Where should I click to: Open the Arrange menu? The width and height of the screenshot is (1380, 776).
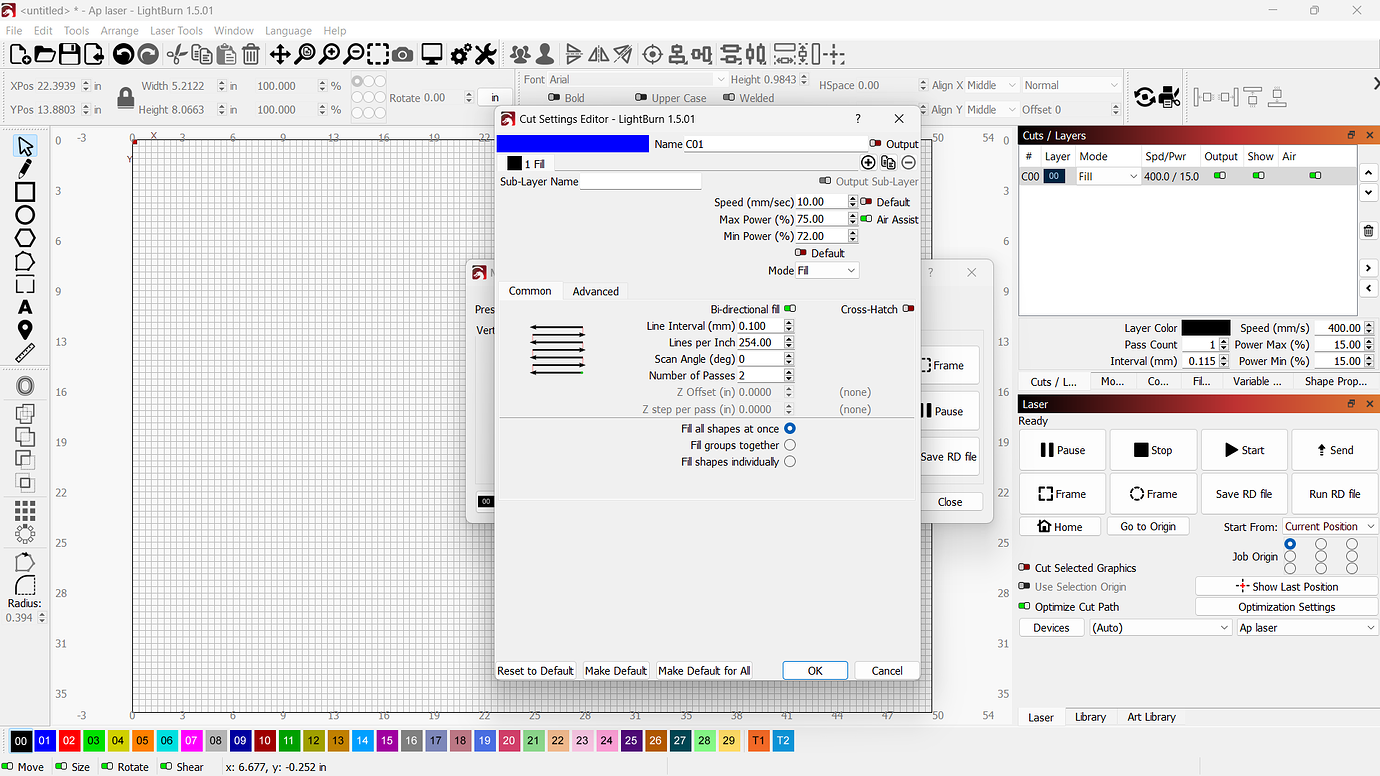tap(120, 30)
